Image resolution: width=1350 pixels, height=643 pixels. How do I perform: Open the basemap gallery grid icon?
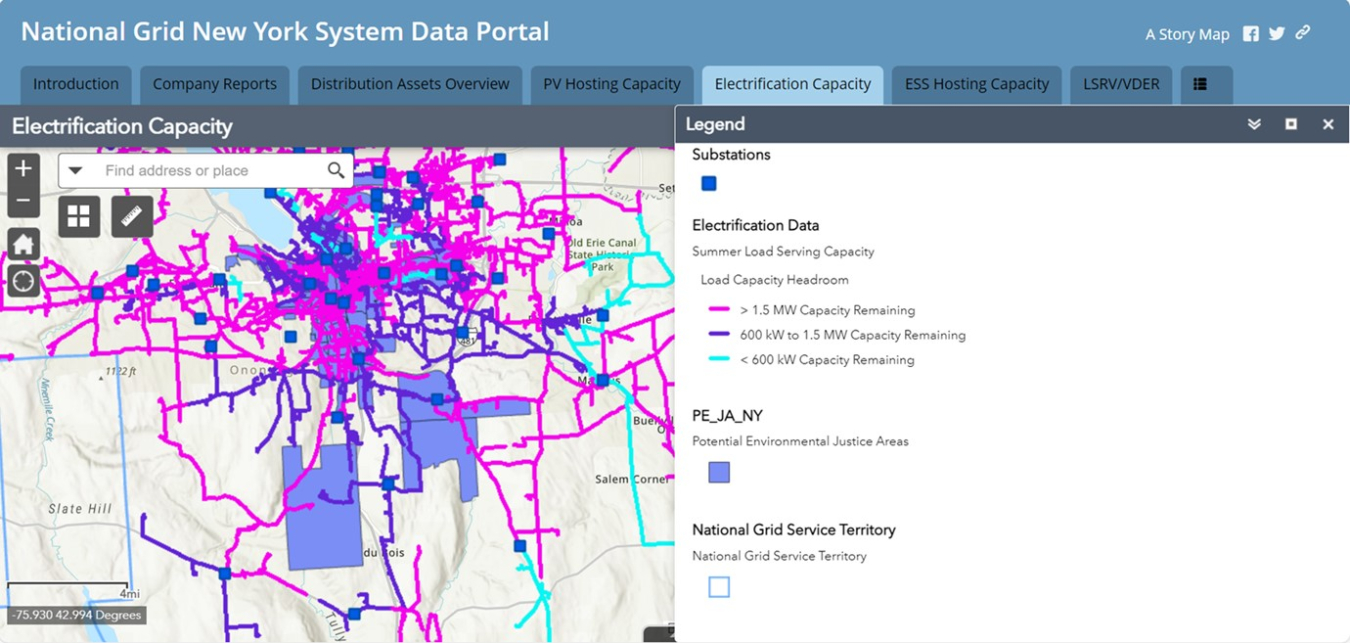[x=79, y=216]
